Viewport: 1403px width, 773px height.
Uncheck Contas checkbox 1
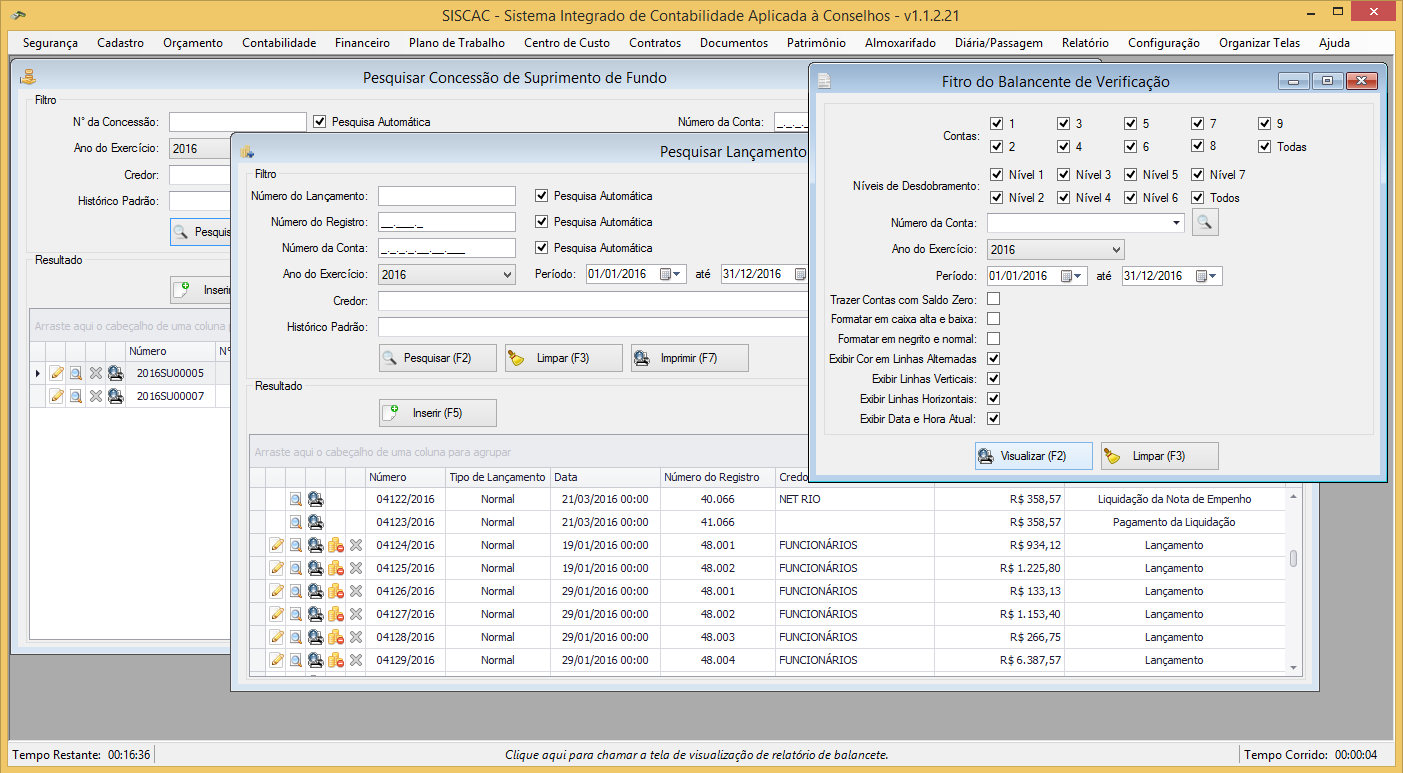(x=996, y=124)
